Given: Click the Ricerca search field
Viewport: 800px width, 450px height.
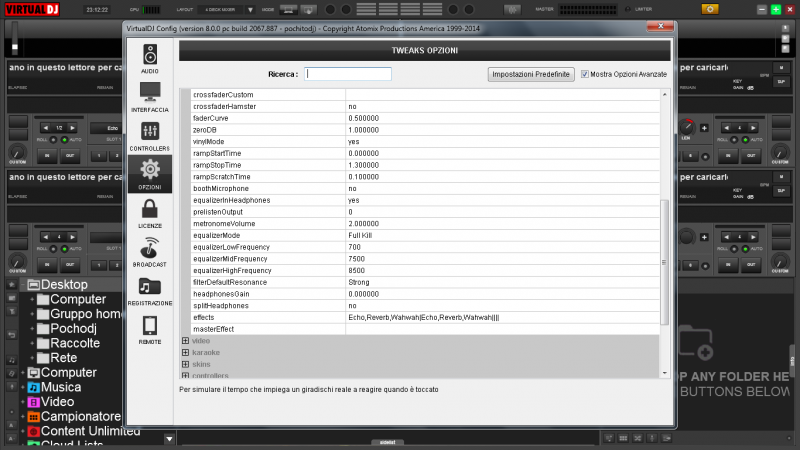Looking at the screenshot, I should [x=348, y=74].
